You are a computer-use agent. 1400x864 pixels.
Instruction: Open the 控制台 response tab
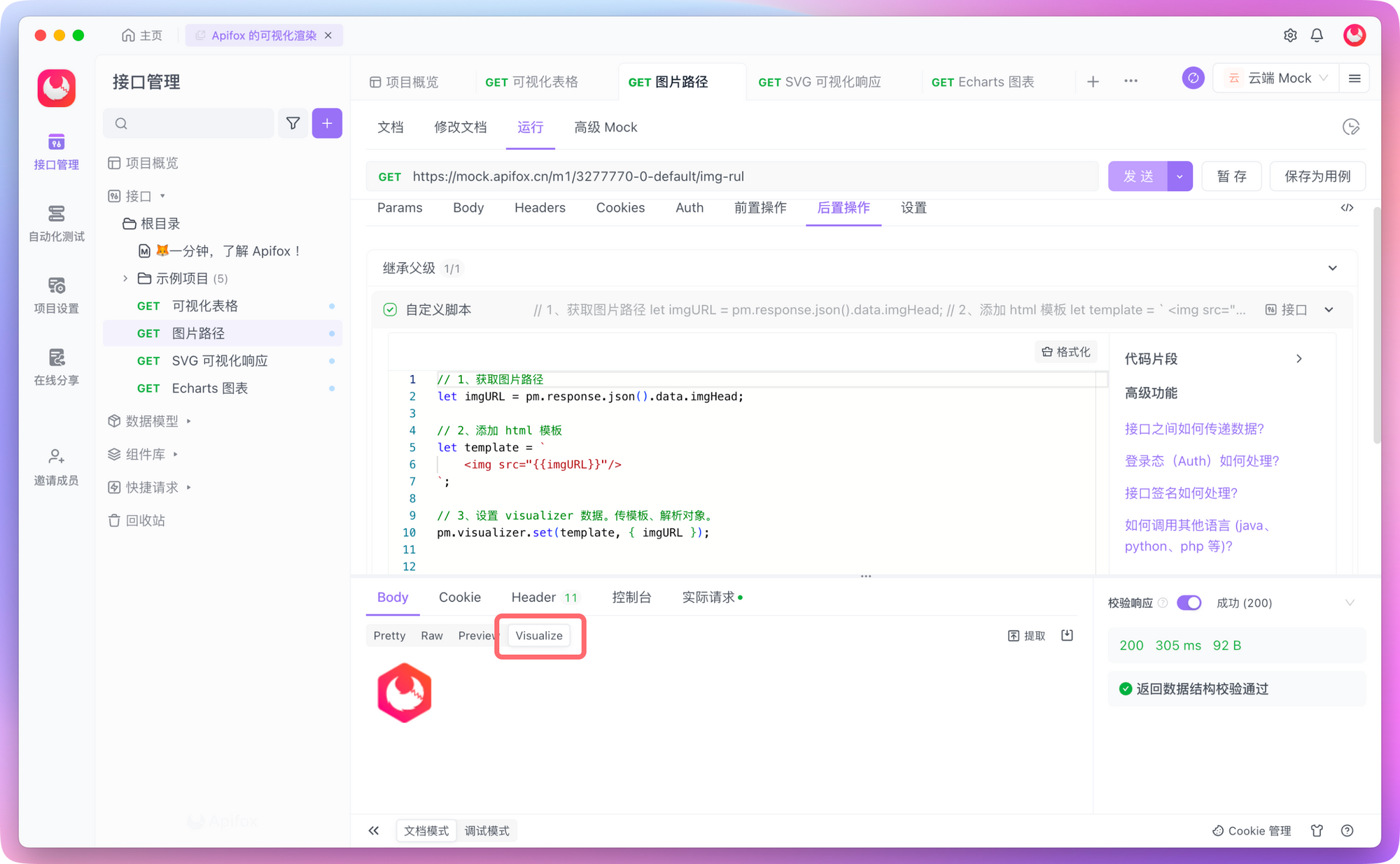[x=631, y=597]
